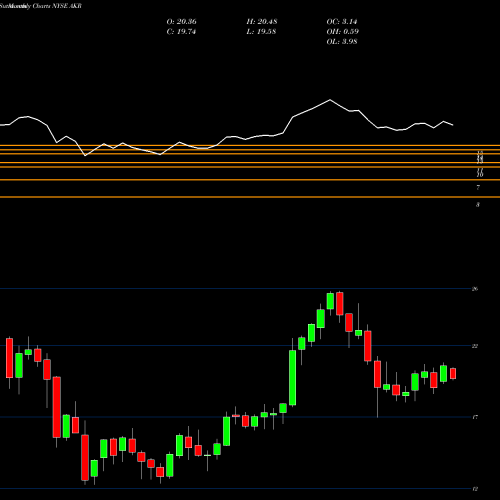Screen dimensions: 500x500
Task: Click the 'H: 20.48' high value
Action: [x=262, y=22]
